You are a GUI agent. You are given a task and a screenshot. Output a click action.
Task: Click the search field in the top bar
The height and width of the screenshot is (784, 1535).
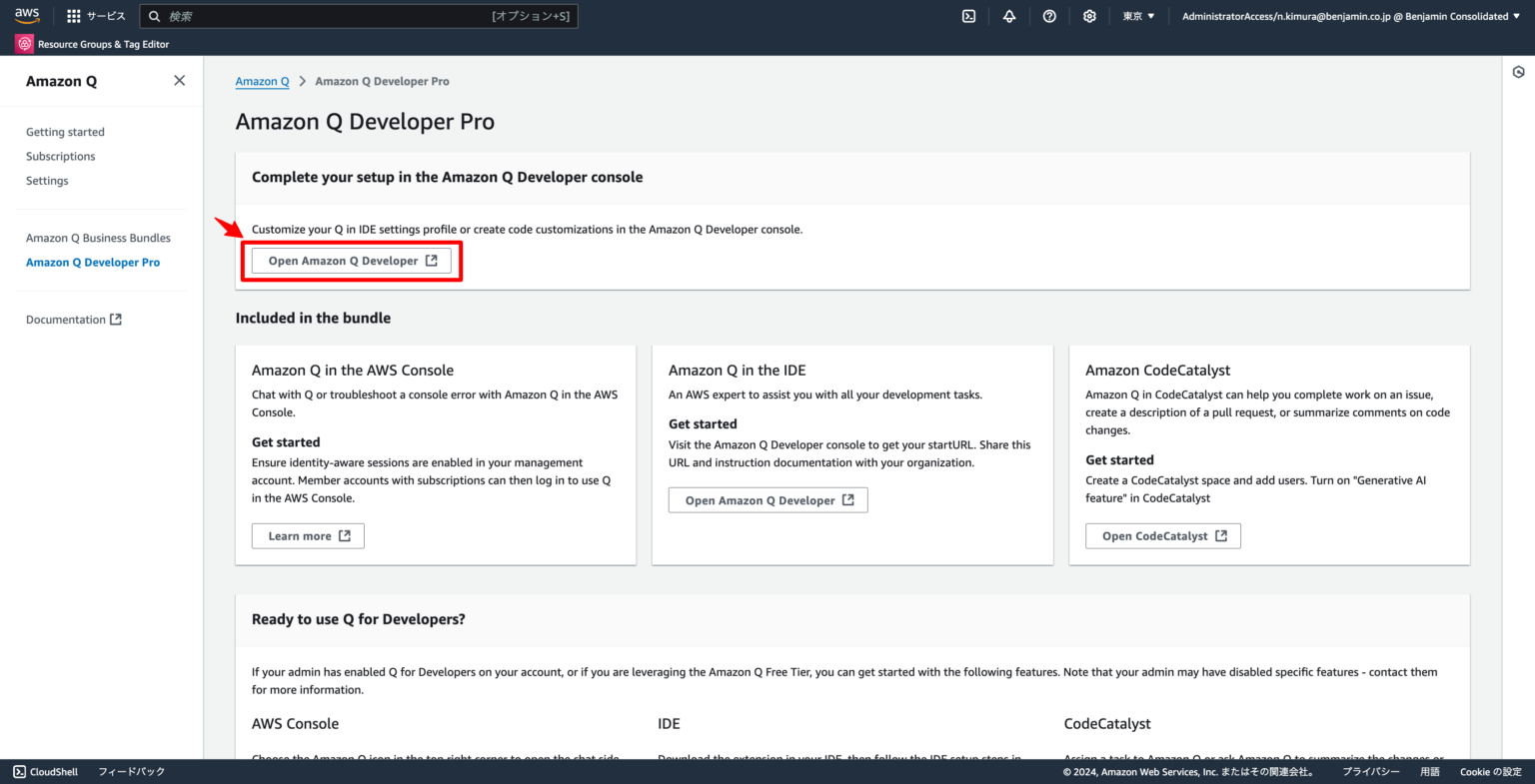coord(358,16)
